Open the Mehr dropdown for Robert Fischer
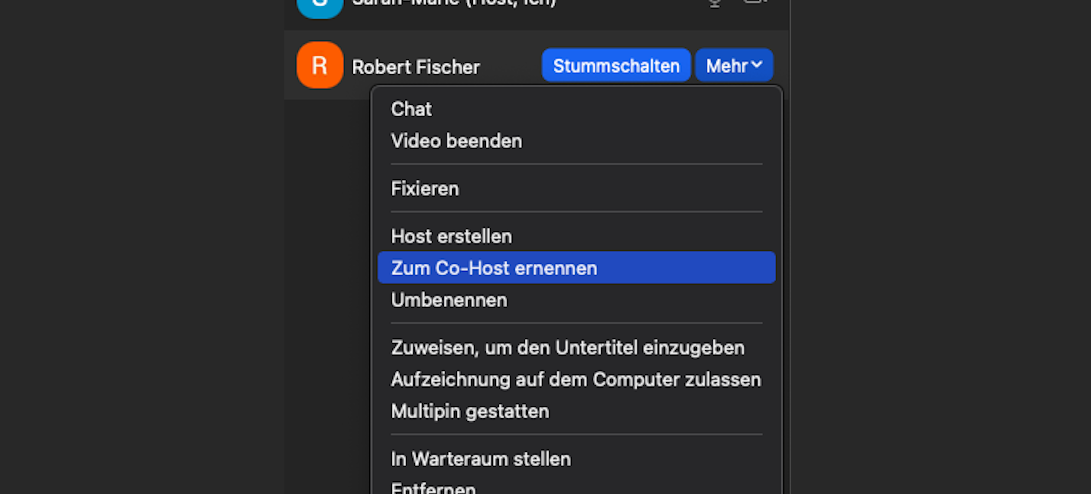 pyautogui.click(x=733, y=66)
